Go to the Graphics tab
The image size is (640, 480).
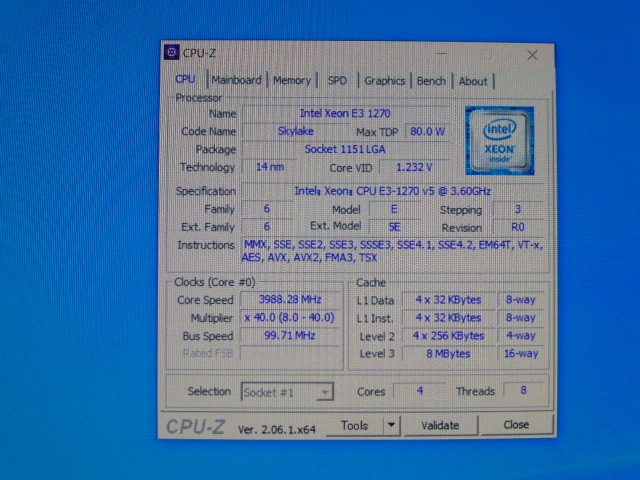click(384, 81)
